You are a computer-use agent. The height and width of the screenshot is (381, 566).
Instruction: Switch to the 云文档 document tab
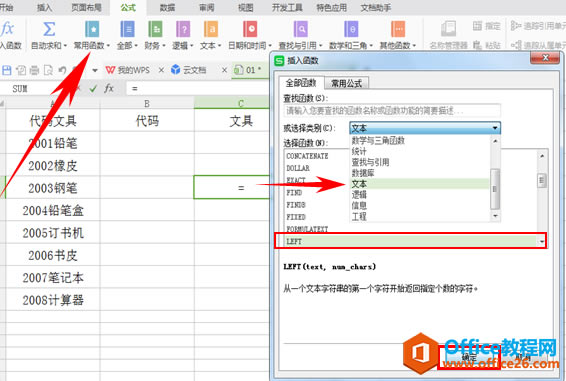coord(195,70)
